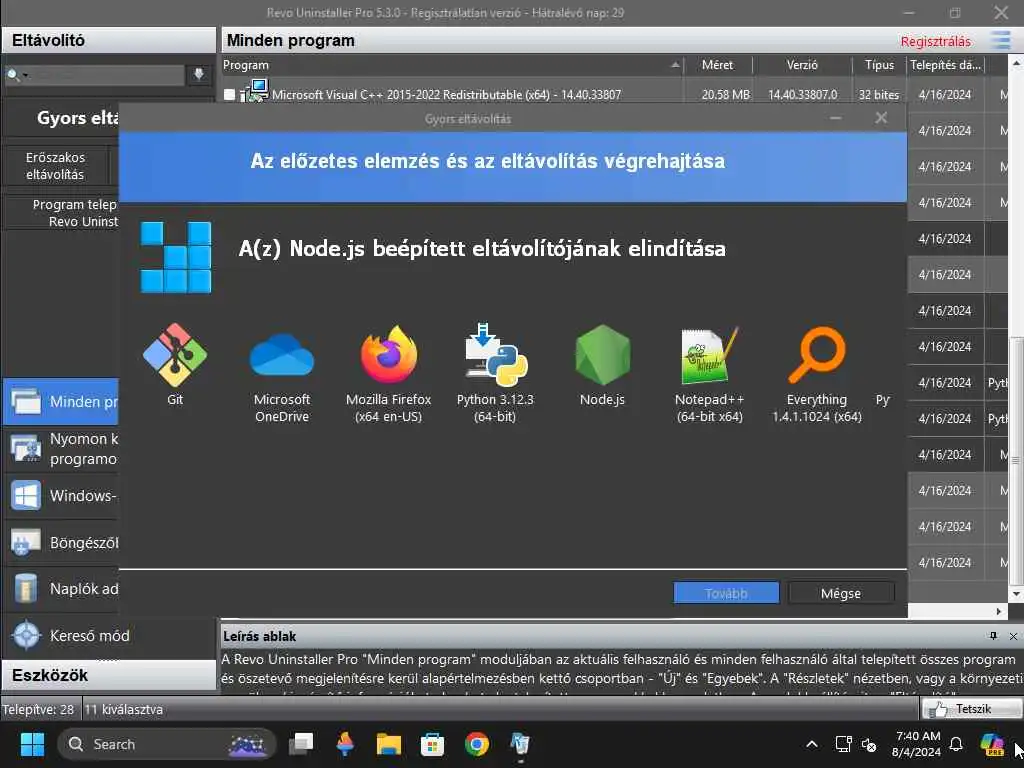The height and width of the screenshot is (768, 1024).
Task: Open the Eszközök section
Action: 108,675
